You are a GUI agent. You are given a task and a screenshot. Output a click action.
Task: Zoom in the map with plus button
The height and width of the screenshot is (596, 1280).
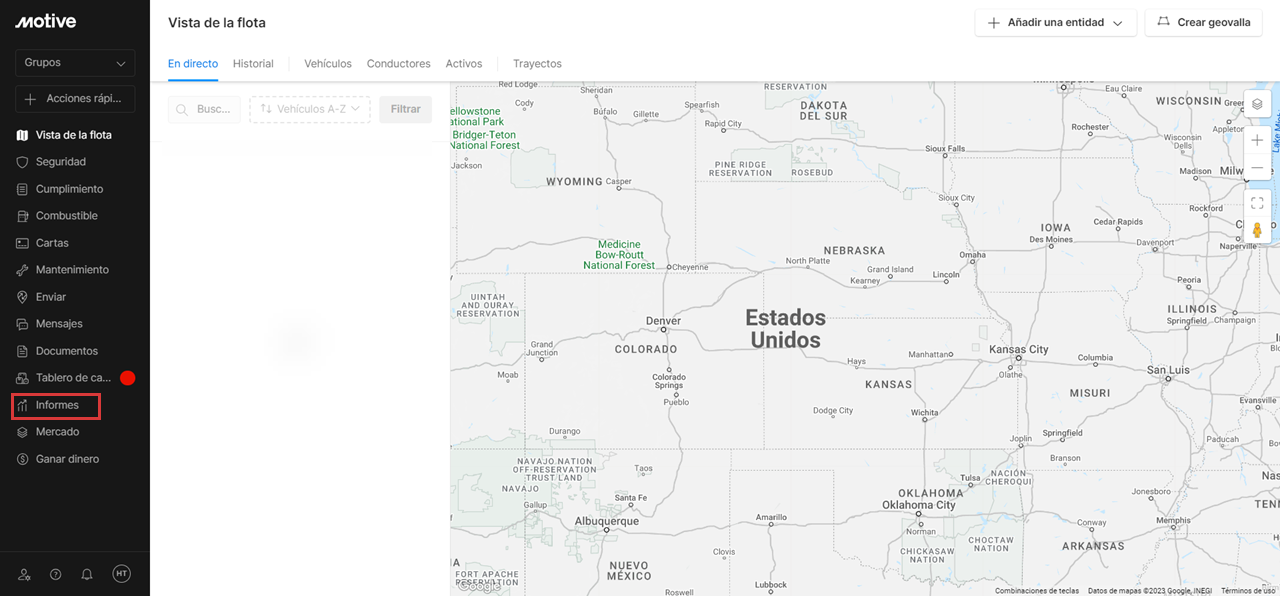(1257, 140)
